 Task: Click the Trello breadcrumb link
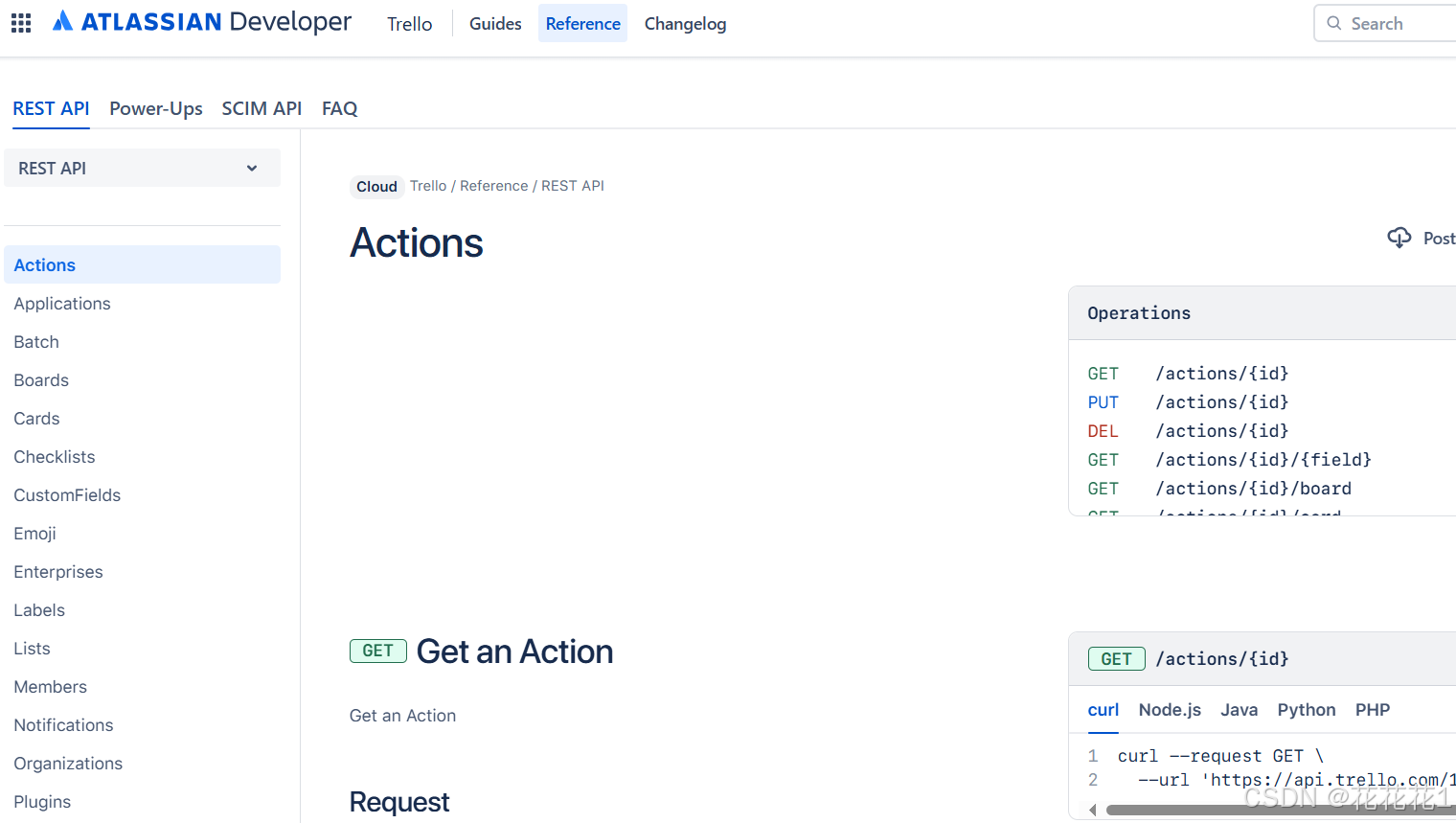click(428, 186)
